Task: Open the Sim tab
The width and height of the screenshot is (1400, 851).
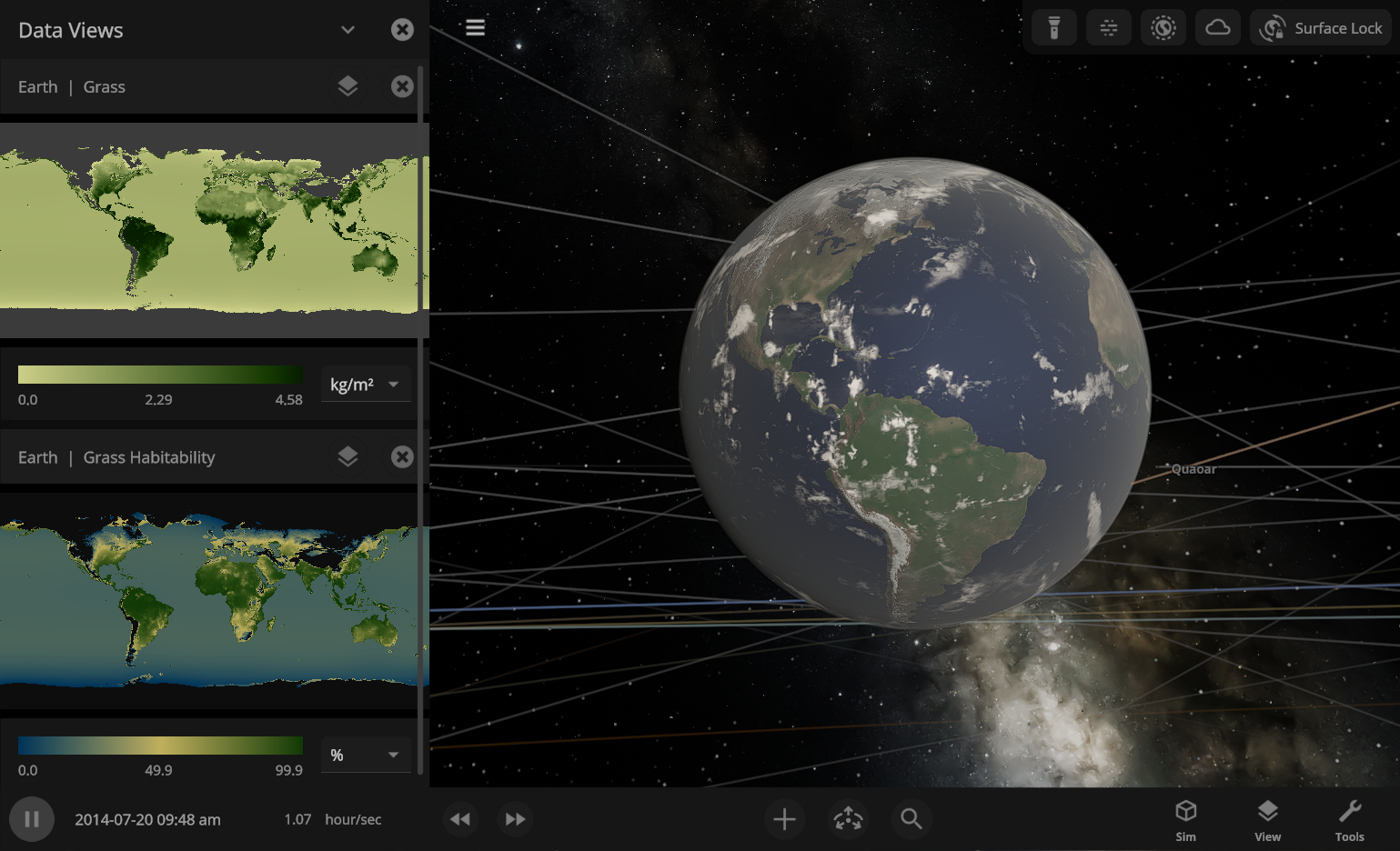Action: pyautogui.click(x=1185, y=819)
